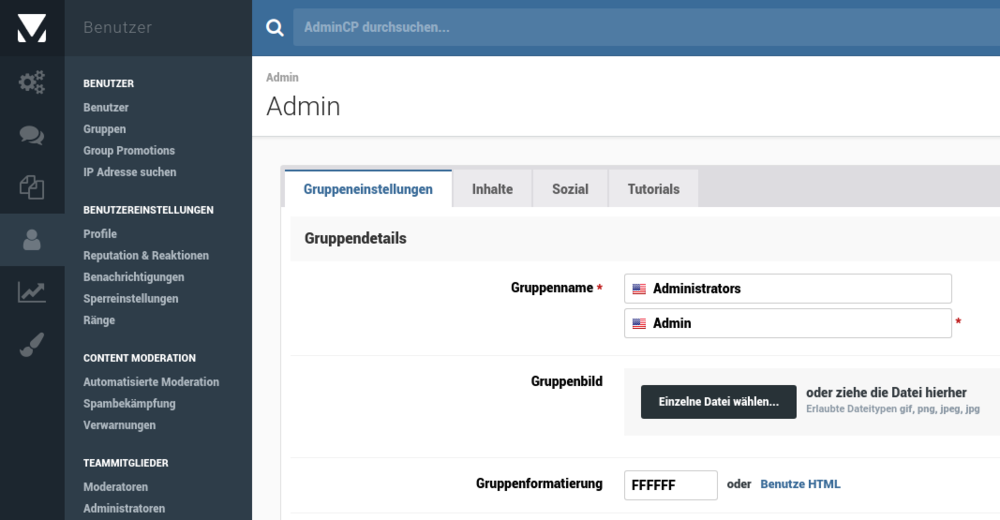Click the Administrators group name field
The height and width of the screenshot is (520, 1000).
point(788,289)
